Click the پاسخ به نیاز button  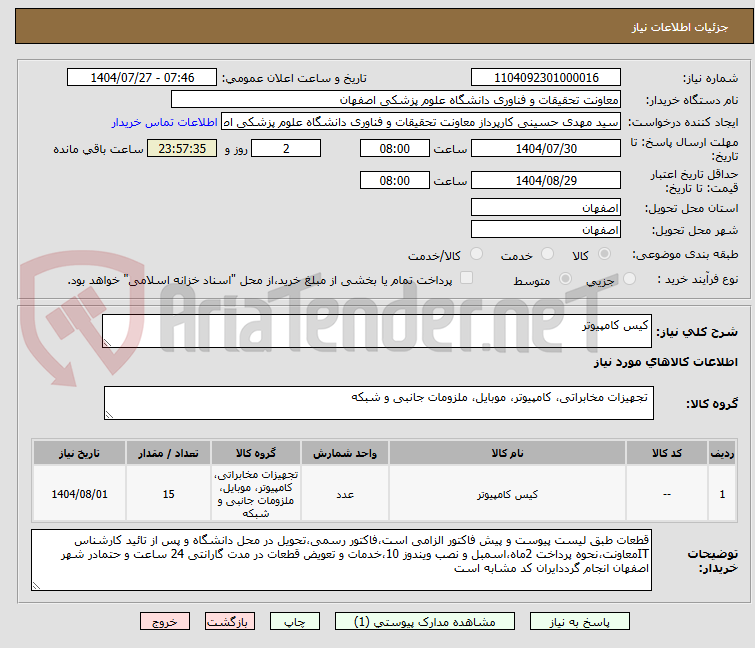point(580,622)
